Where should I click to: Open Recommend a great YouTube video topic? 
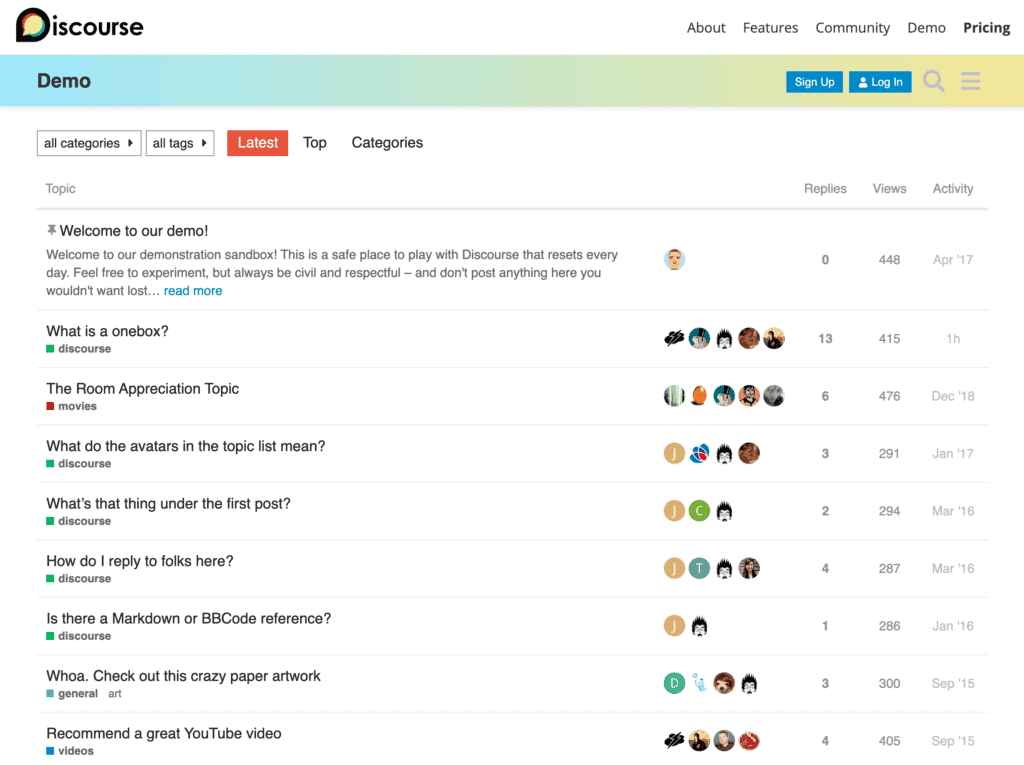[x=163, y=734]
